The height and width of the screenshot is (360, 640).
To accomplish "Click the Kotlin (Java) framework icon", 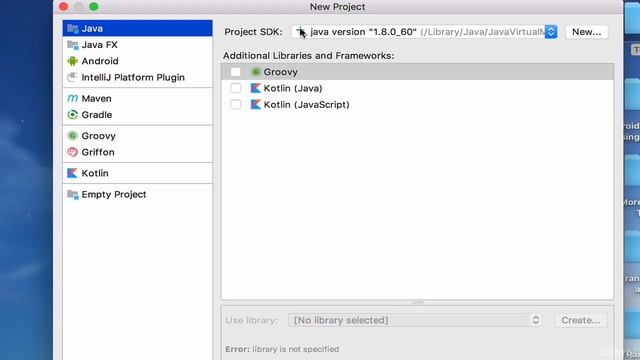I will tap(256, 88).
